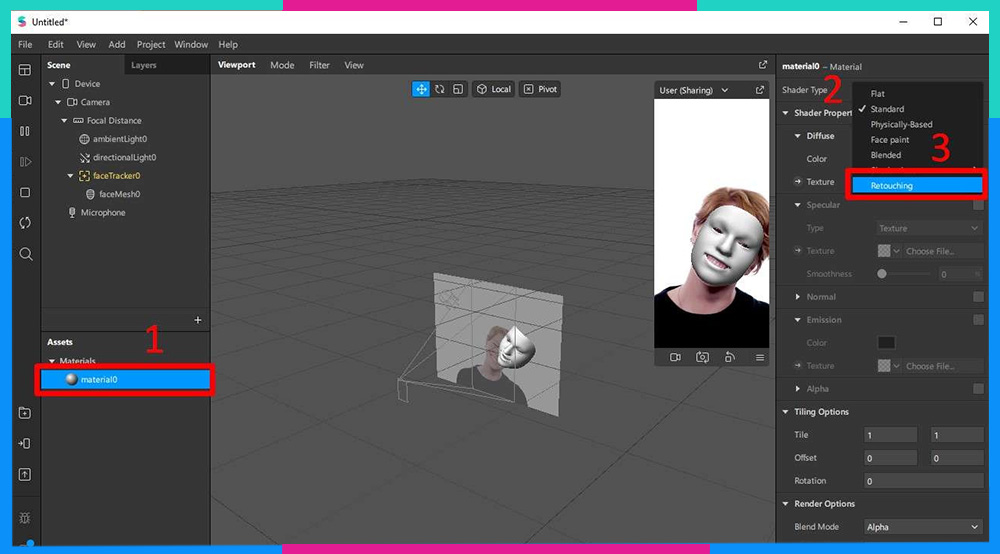Select faceMesh0 in the Scene tree
The image size is (1000, 554).
point(119,194)
